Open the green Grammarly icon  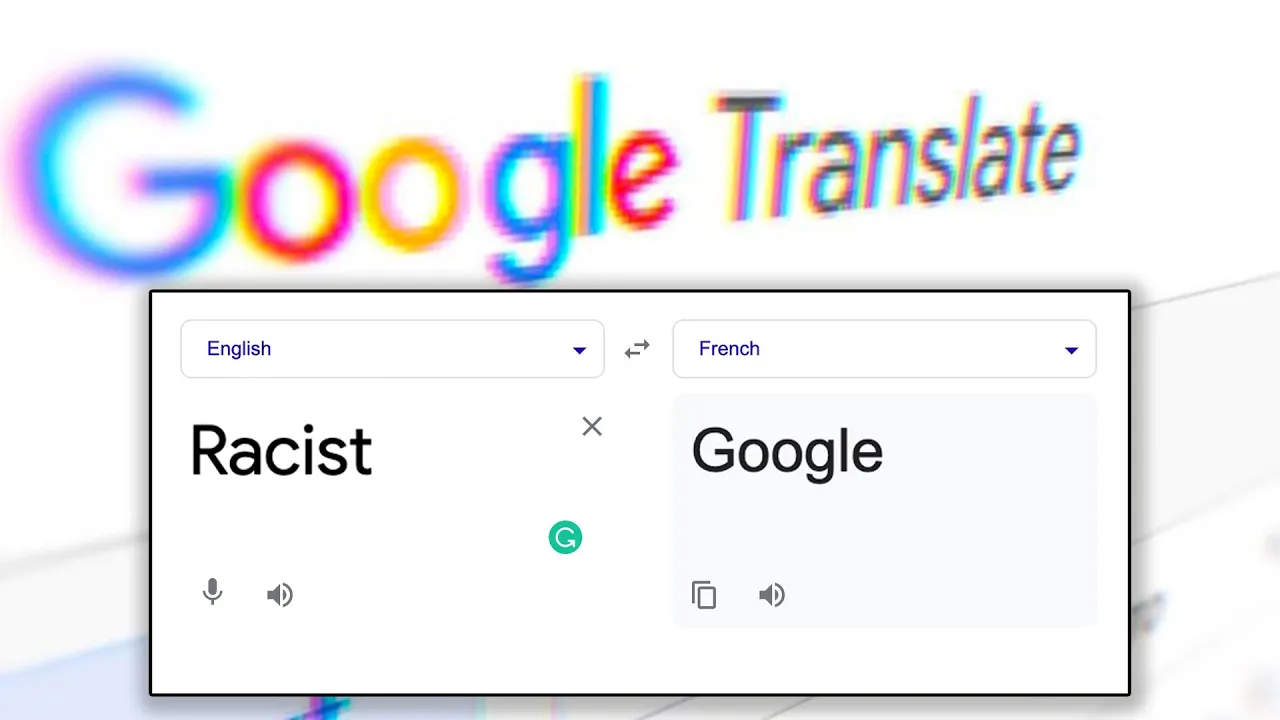pos(565,538)
